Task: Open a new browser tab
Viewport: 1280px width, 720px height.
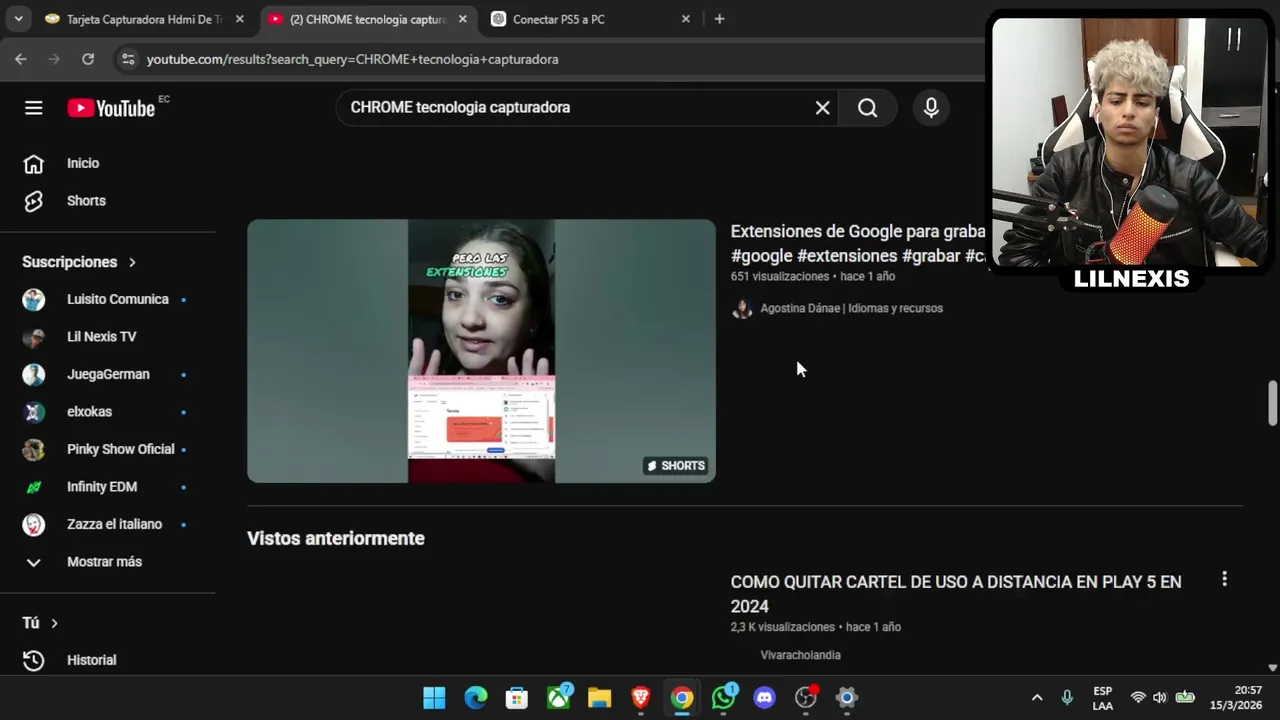Action: point(719,19)
